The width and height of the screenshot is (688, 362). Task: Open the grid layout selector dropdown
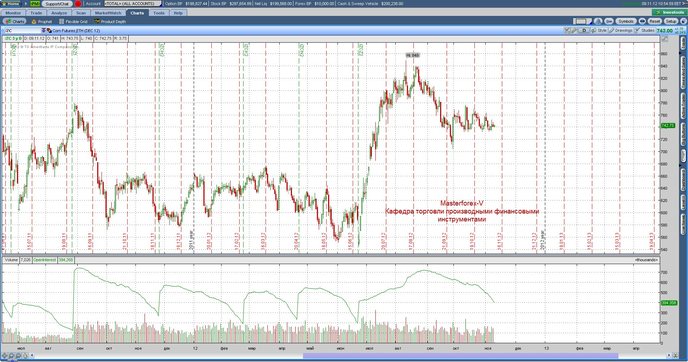582,21
